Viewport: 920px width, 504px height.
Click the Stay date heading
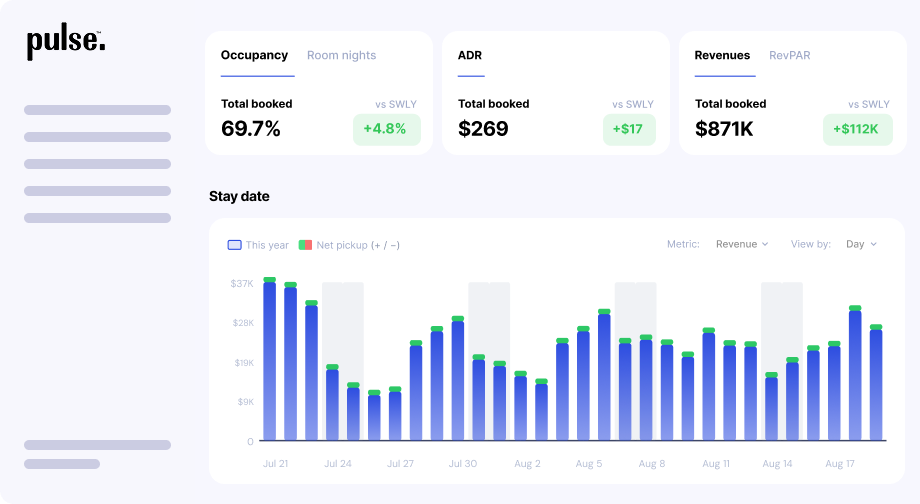tap(239, 196)
